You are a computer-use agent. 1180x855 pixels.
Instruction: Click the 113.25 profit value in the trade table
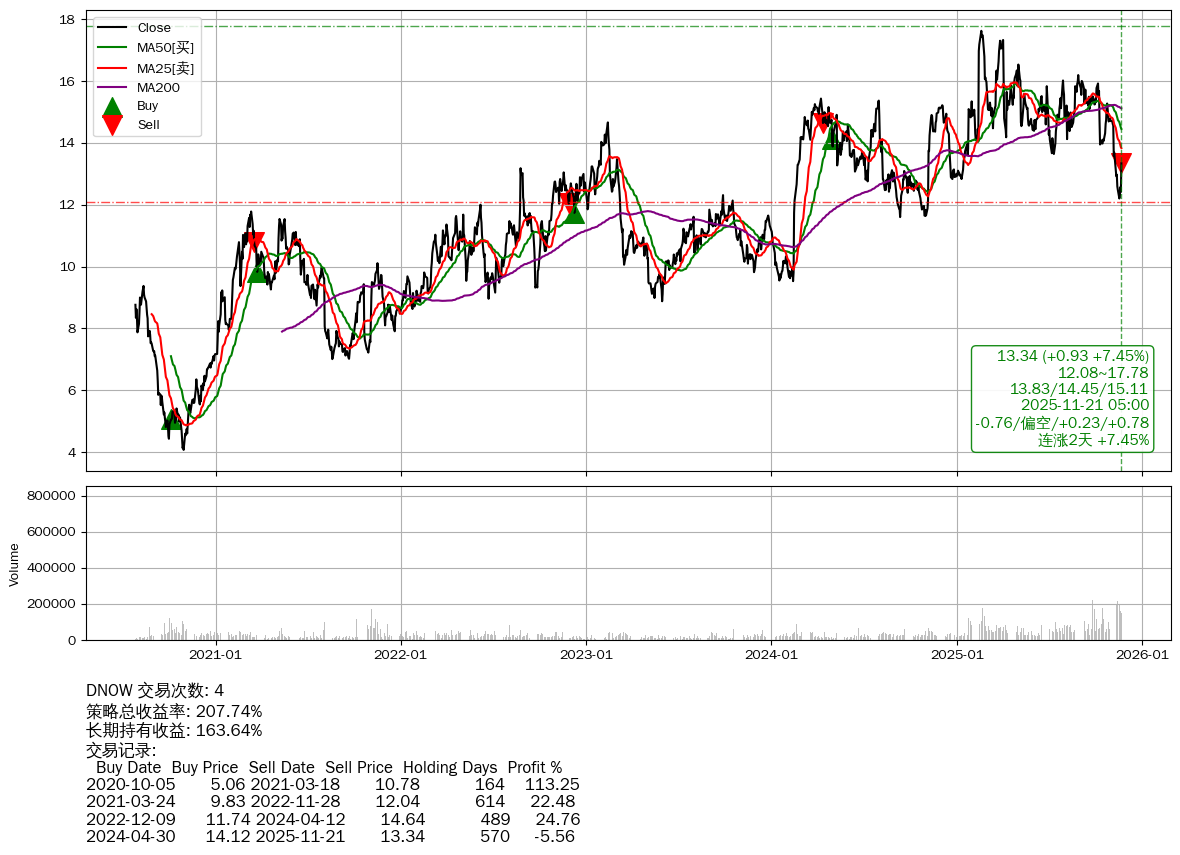pos(552,784)
